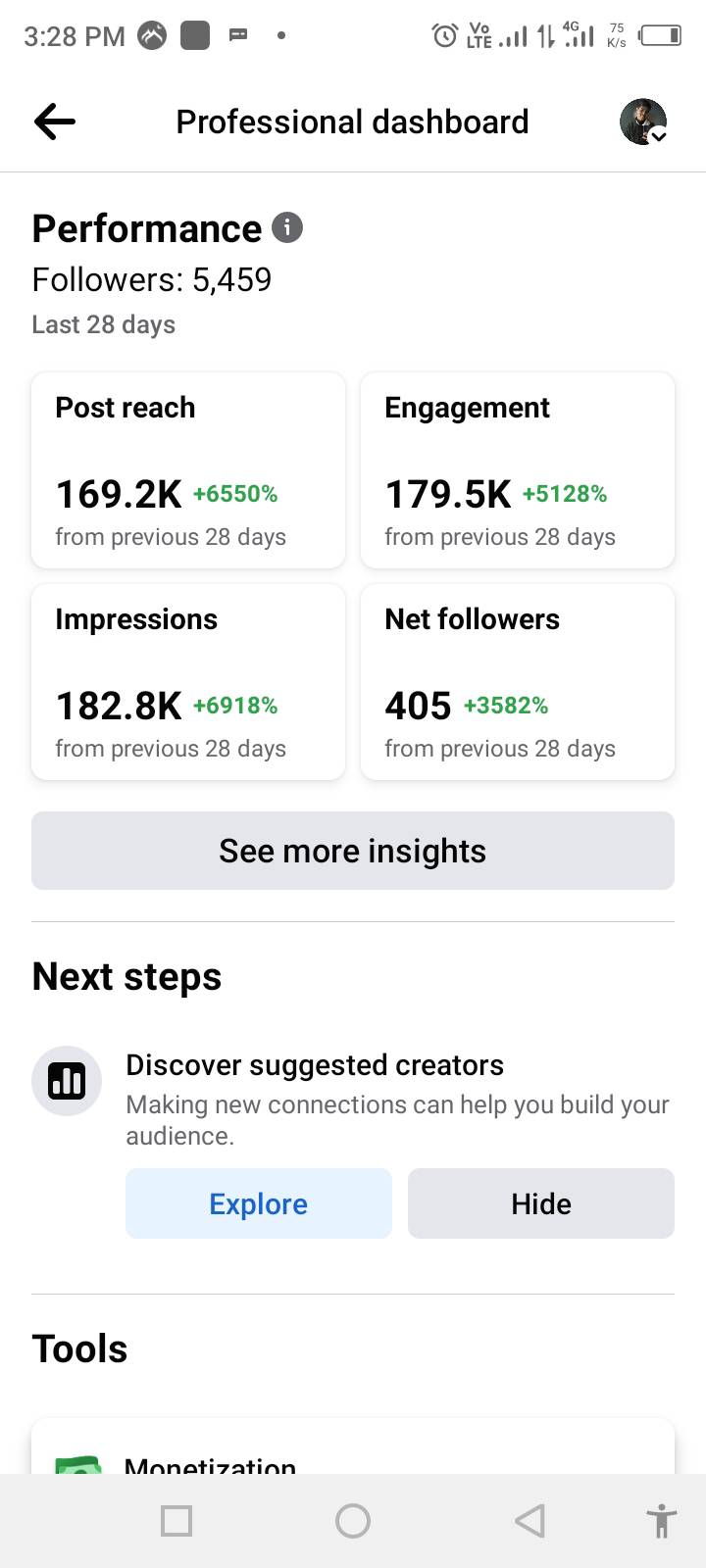Open the accessibility shortcut icon
706x1568 pixels.
click(662, 1521)
